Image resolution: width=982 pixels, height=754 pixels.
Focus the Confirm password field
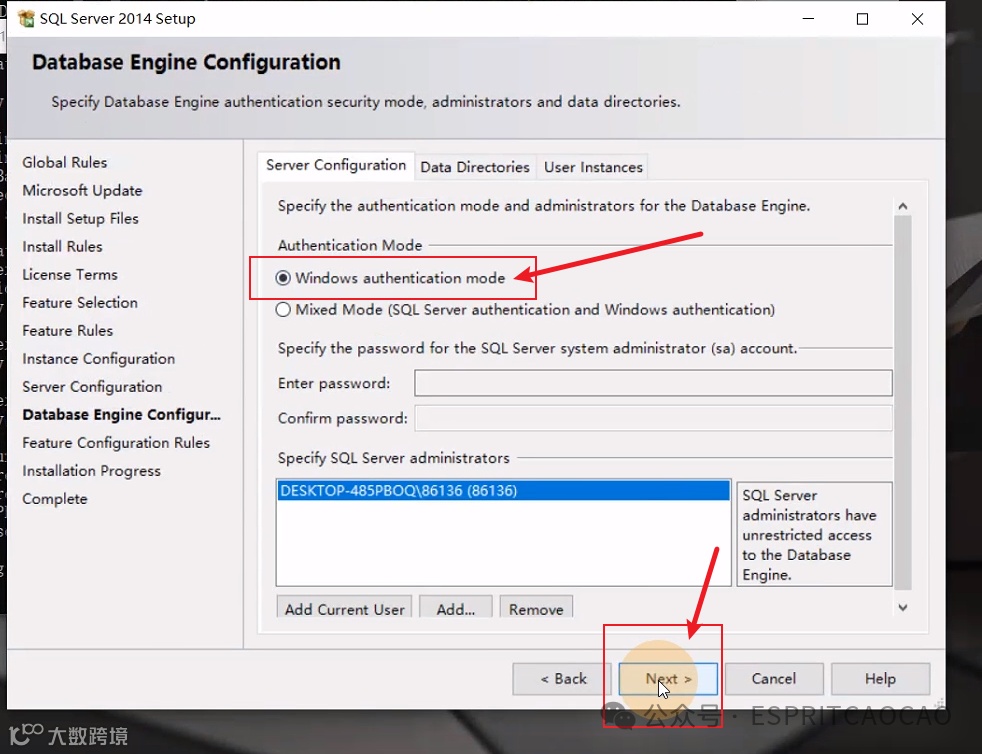point(653,418)
